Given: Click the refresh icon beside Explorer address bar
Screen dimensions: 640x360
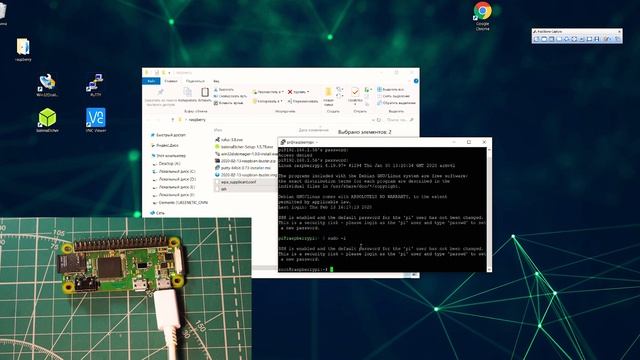Looking at the screenshot, I should click(x=378, y=120).
